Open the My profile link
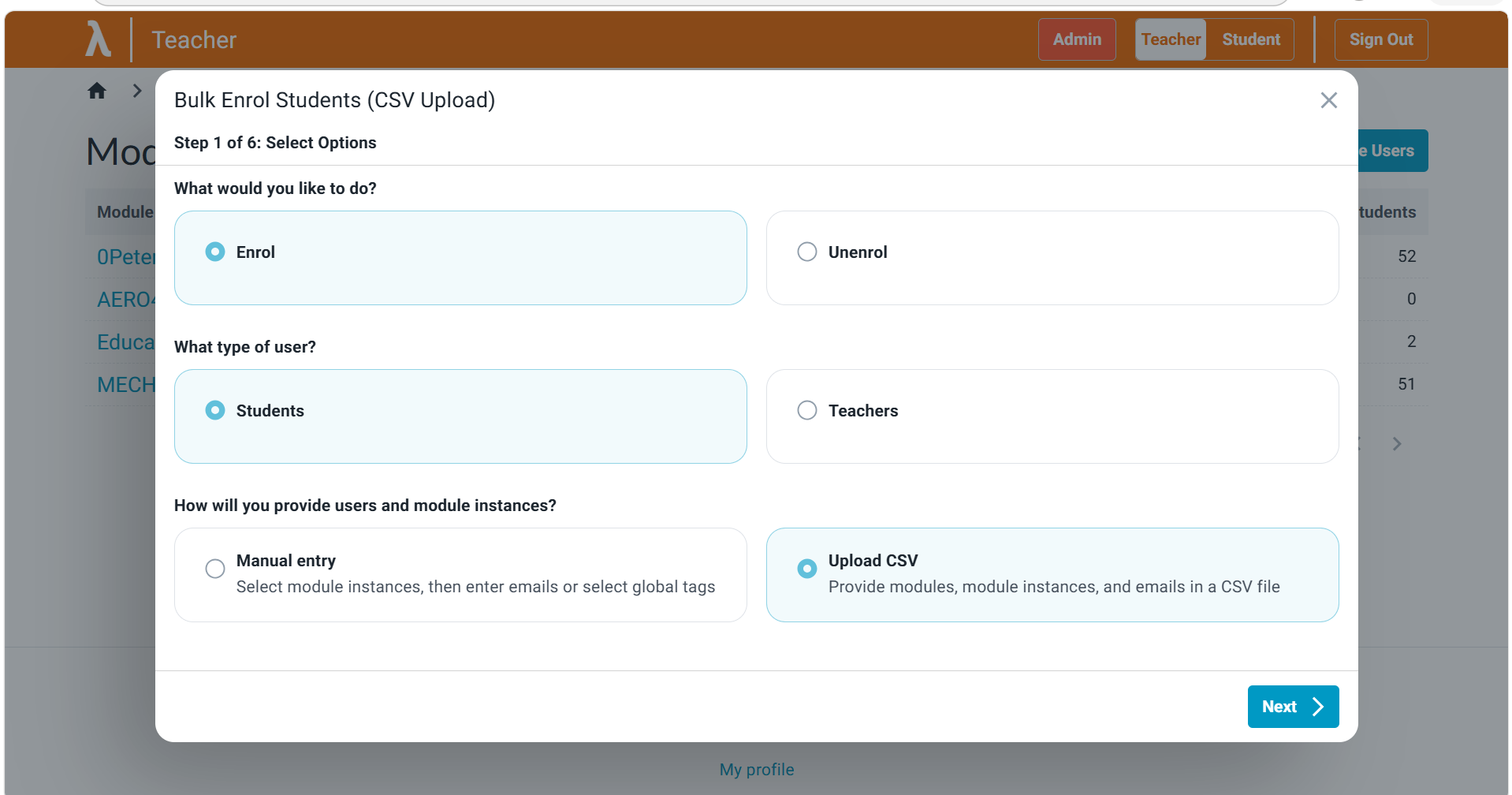 click(756, 770)
